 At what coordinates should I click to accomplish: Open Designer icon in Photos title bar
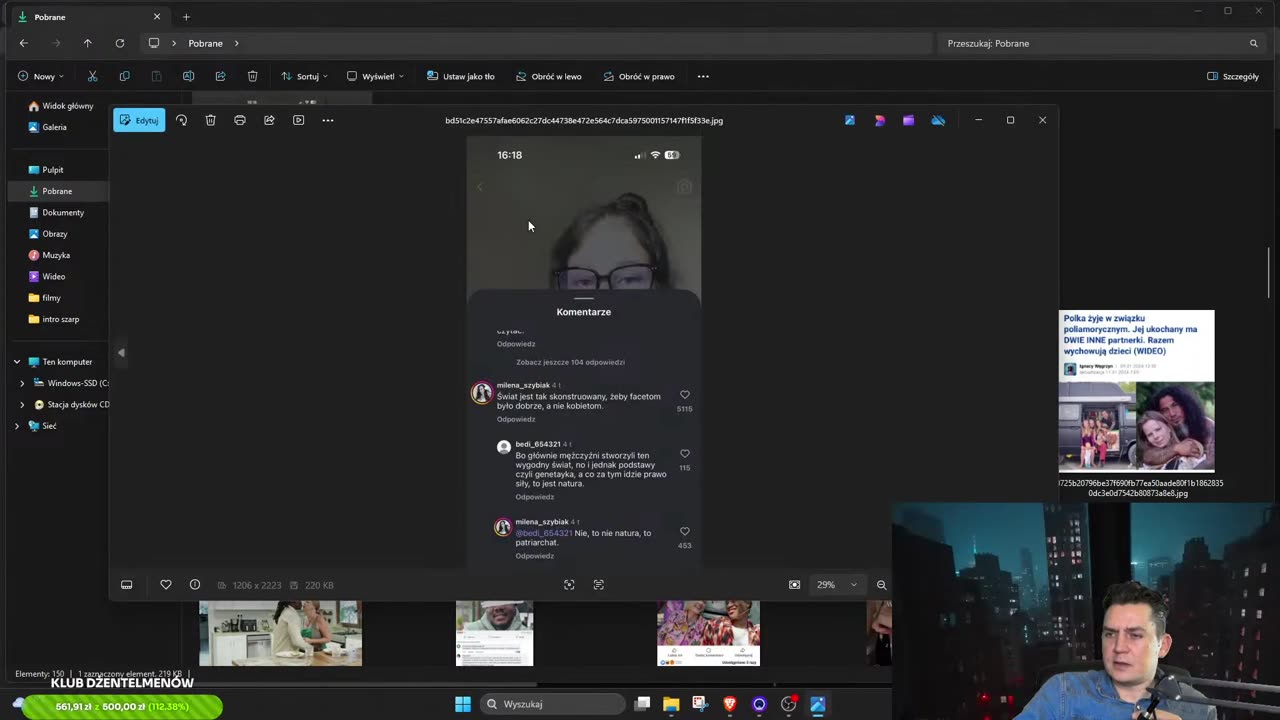880,120
